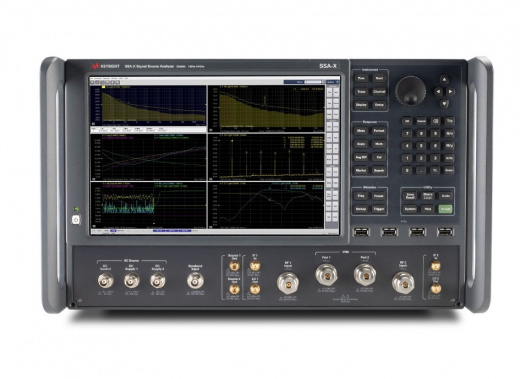Open the Help utility key

click(428, 209)
